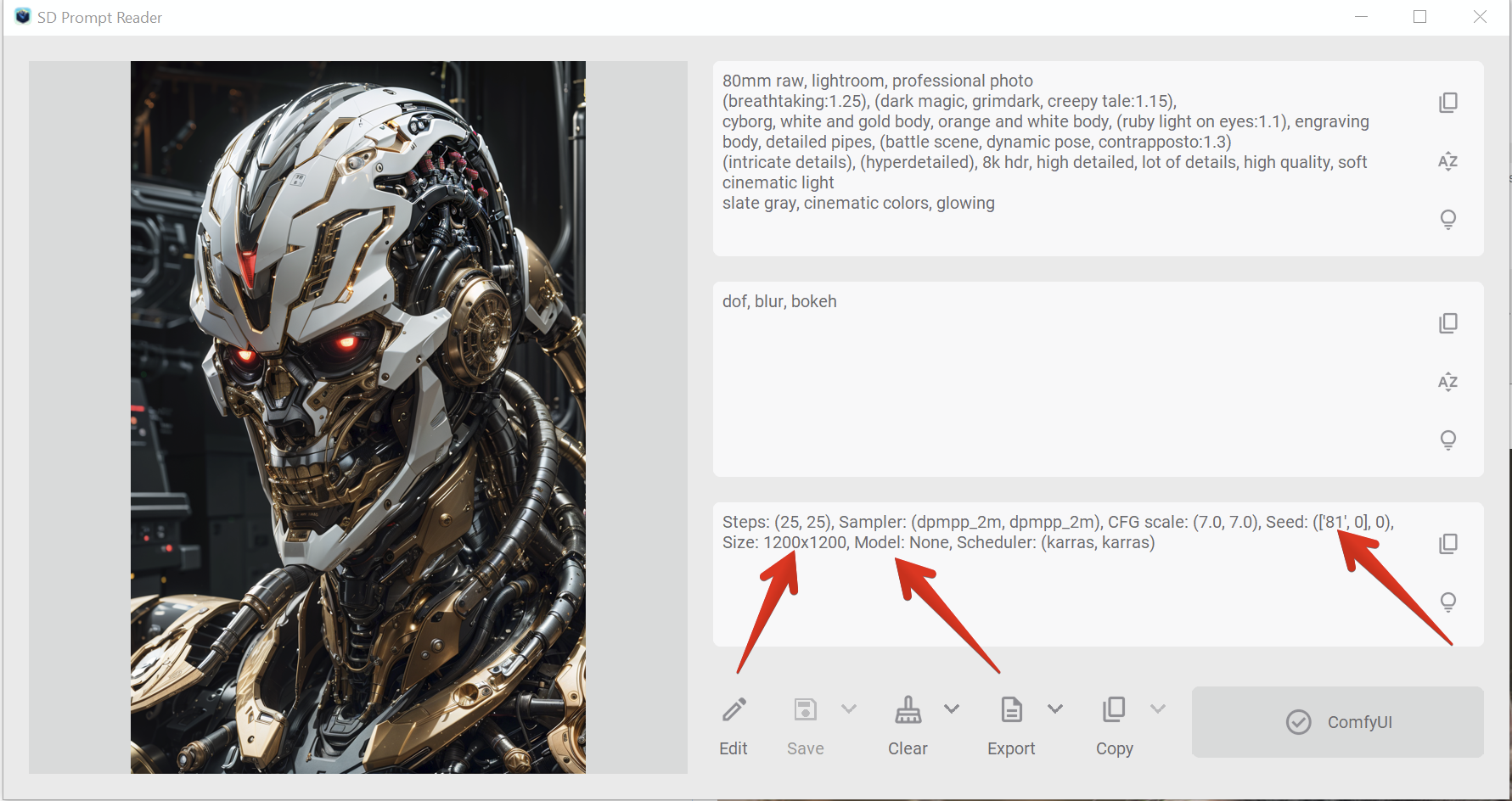Image resolution: width=1512 pixels, height=801 pixels.
Task: Sort negative prompt tags alphabetically
Action: (x=1448, y=381)
